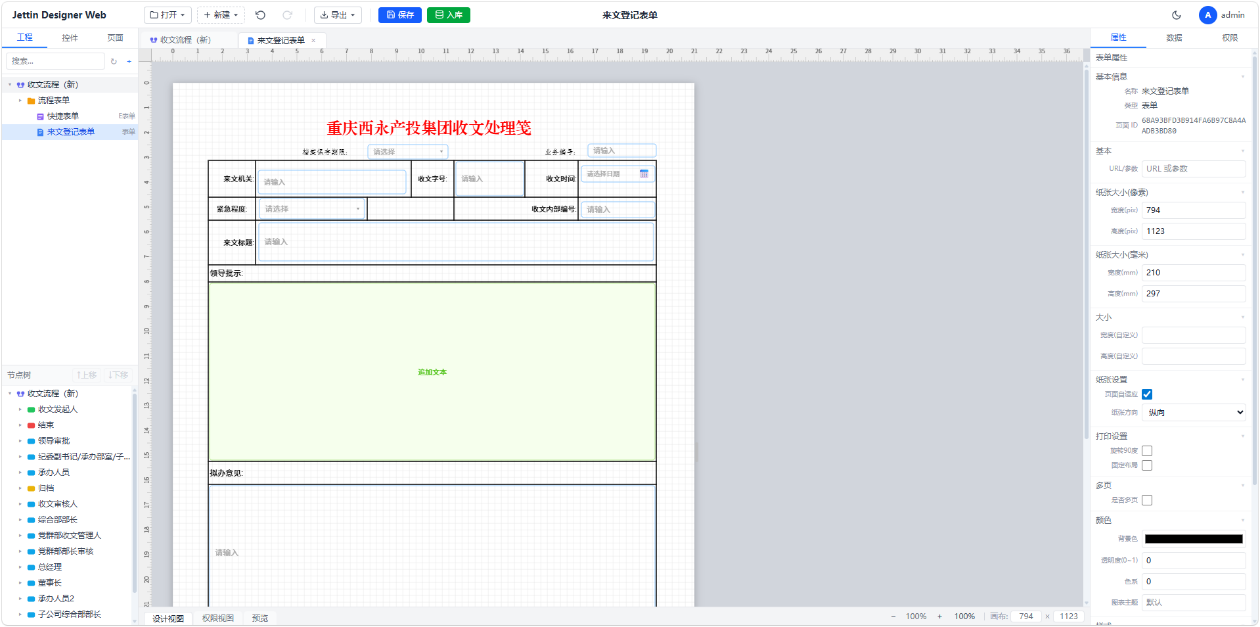Viewport: 1260px width, 627px height.
Task: Select 来文登记表单 in the project tree
Action: (69, 132)
